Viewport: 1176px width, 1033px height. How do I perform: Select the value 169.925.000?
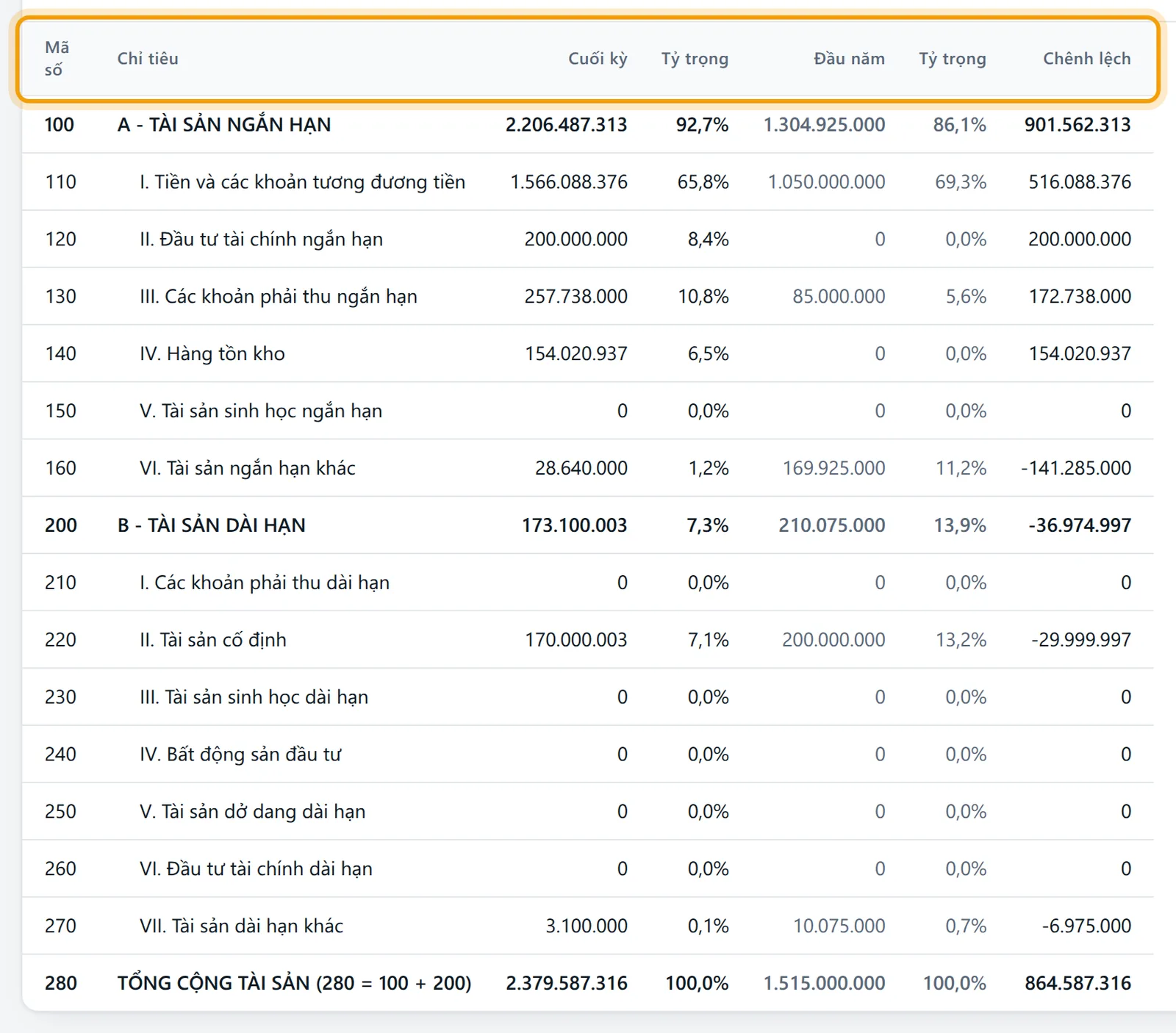click(834, 469)
